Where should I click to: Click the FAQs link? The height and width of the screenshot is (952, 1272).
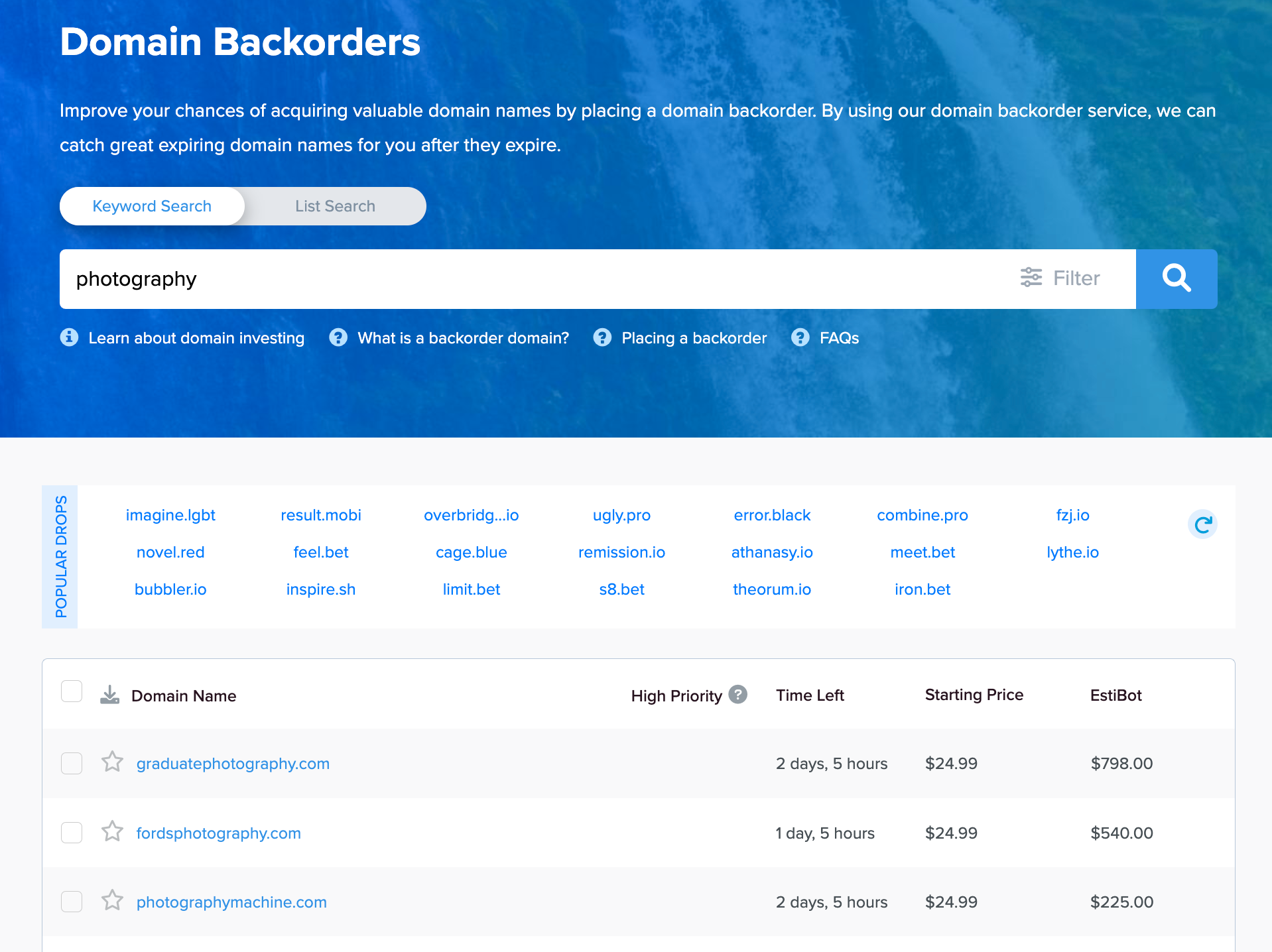tap(839, 337)
